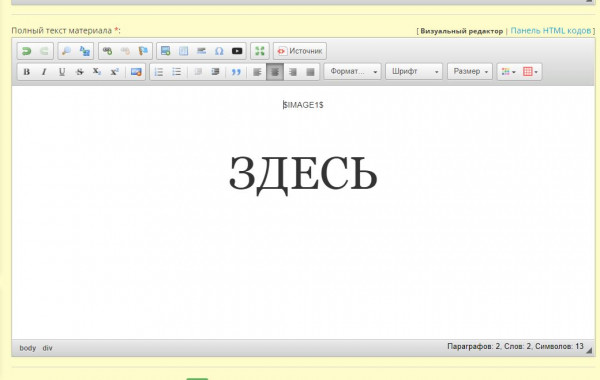Open the Find magnifier tool
The image size is (600, 380).
click(67, 51)
